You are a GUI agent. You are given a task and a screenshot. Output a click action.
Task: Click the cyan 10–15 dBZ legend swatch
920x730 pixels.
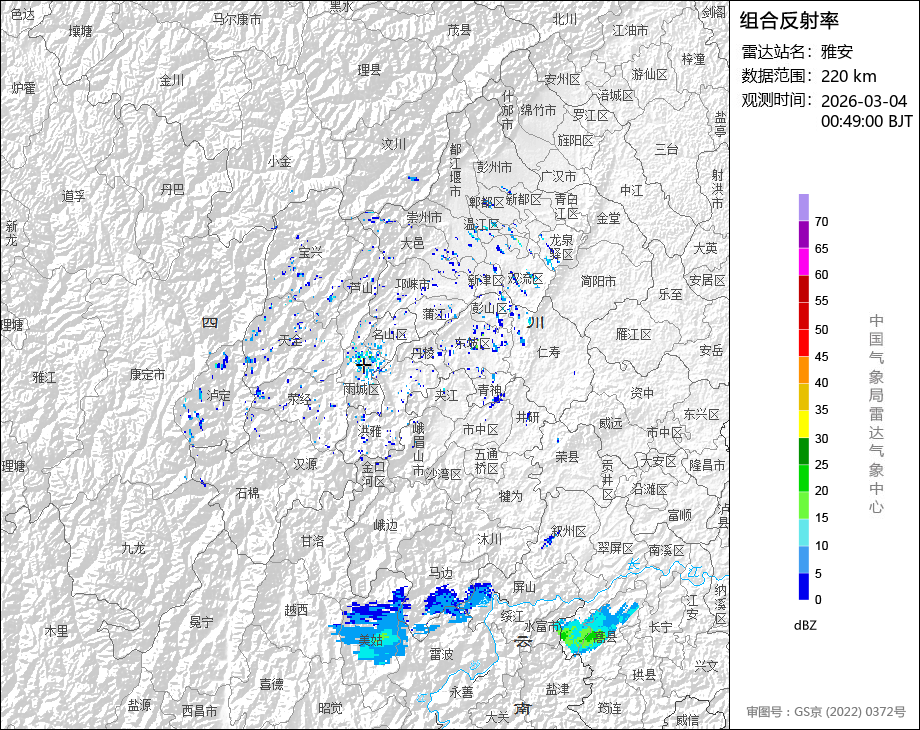804,532
